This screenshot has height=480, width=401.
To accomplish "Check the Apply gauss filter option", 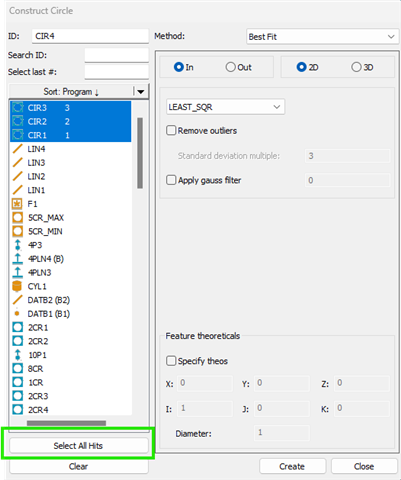I will [x=171, y=180].
